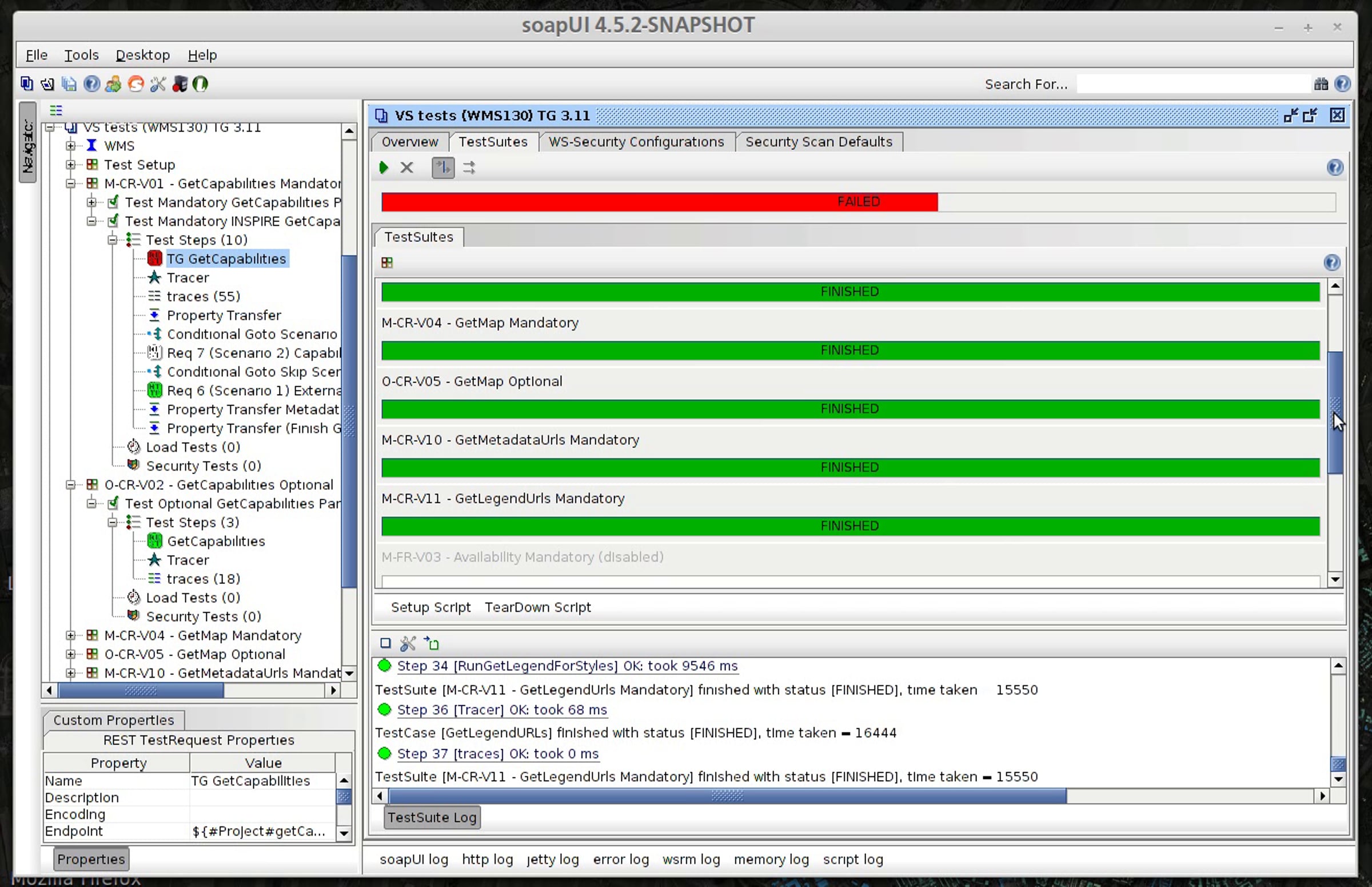This screenshot has height=887, width=1372.
Task: Open Step 36 Tracer log link
Action: tap(501, 710)
